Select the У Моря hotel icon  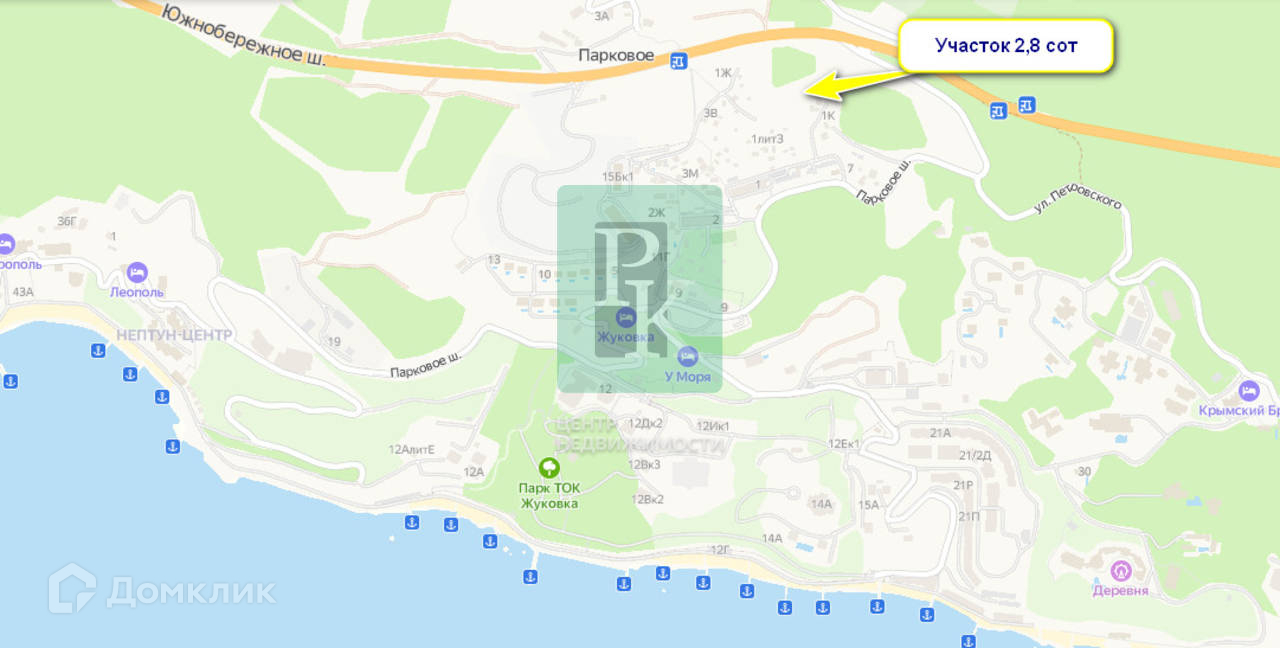[688, 356]
